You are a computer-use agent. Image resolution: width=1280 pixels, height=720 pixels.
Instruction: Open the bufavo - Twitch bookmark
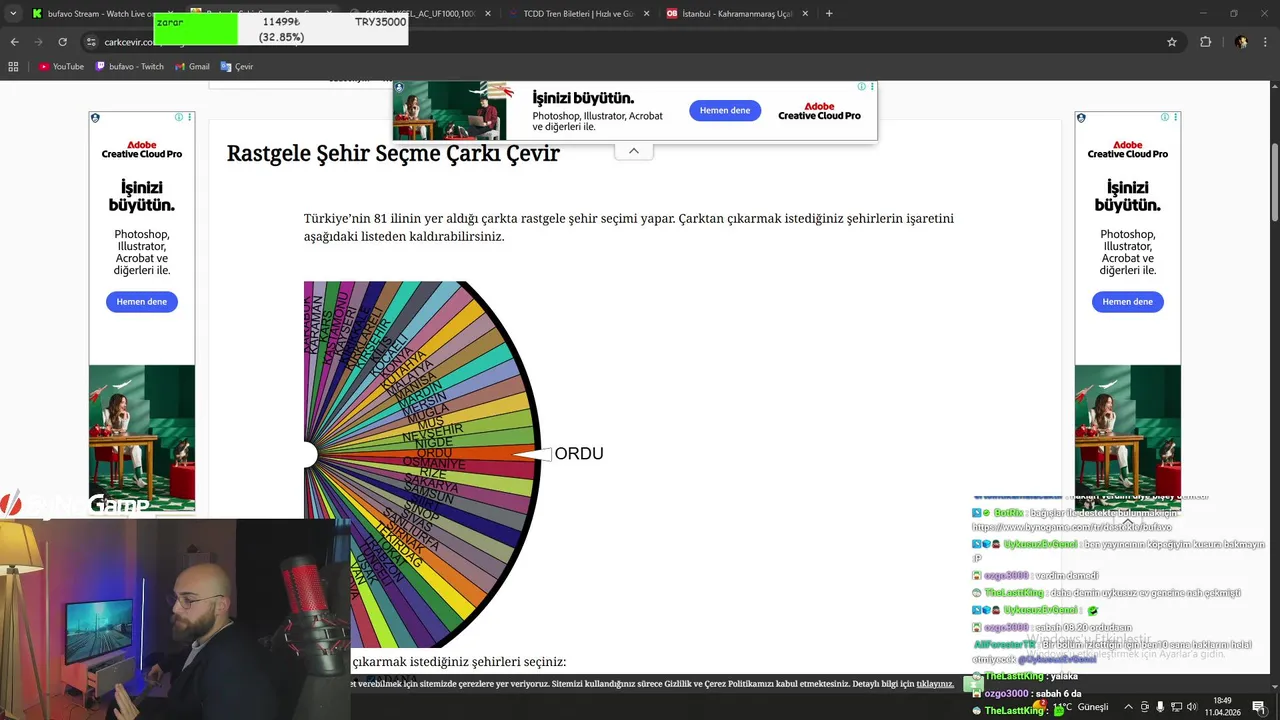coord(129,67)
